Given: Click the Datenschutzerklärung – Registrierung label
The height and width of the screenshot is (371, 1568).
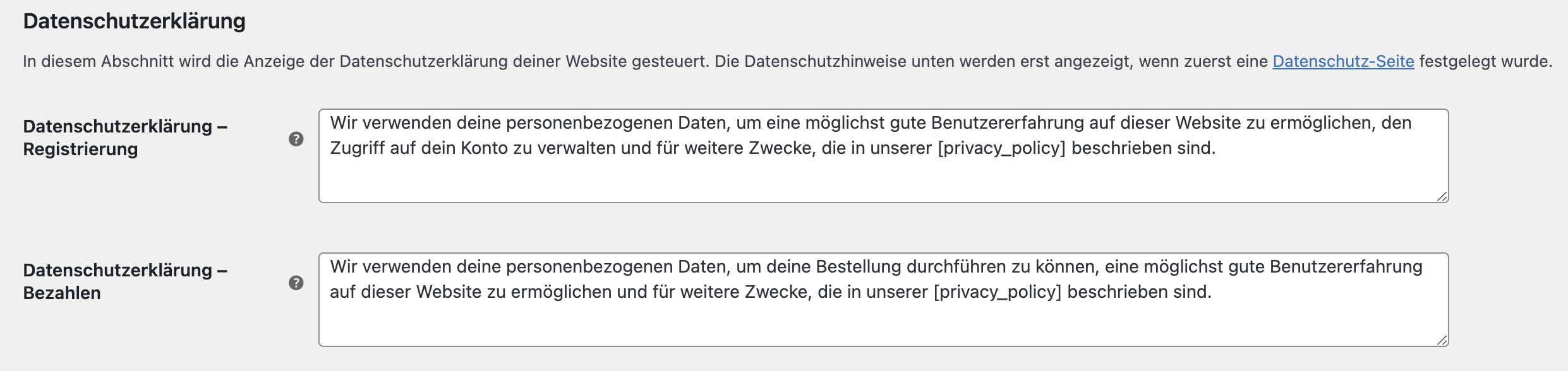Looking at the screenshot, I should coord(125,138).
